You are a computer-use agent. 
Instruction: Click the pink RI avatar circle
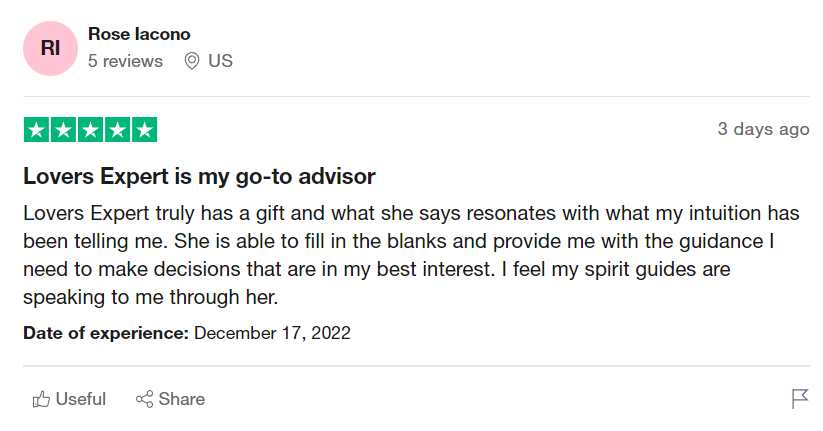tap(50, 48)
